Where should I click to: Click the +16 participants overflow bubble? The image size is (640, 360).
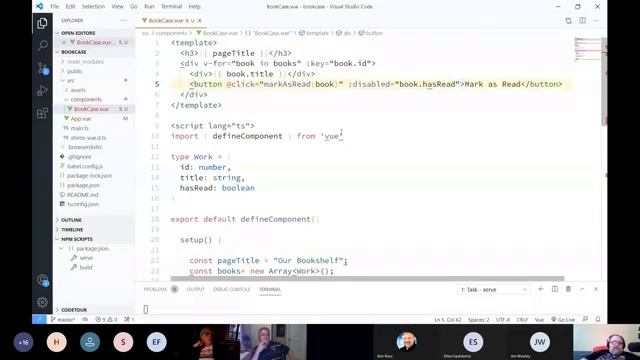(23, 342)
